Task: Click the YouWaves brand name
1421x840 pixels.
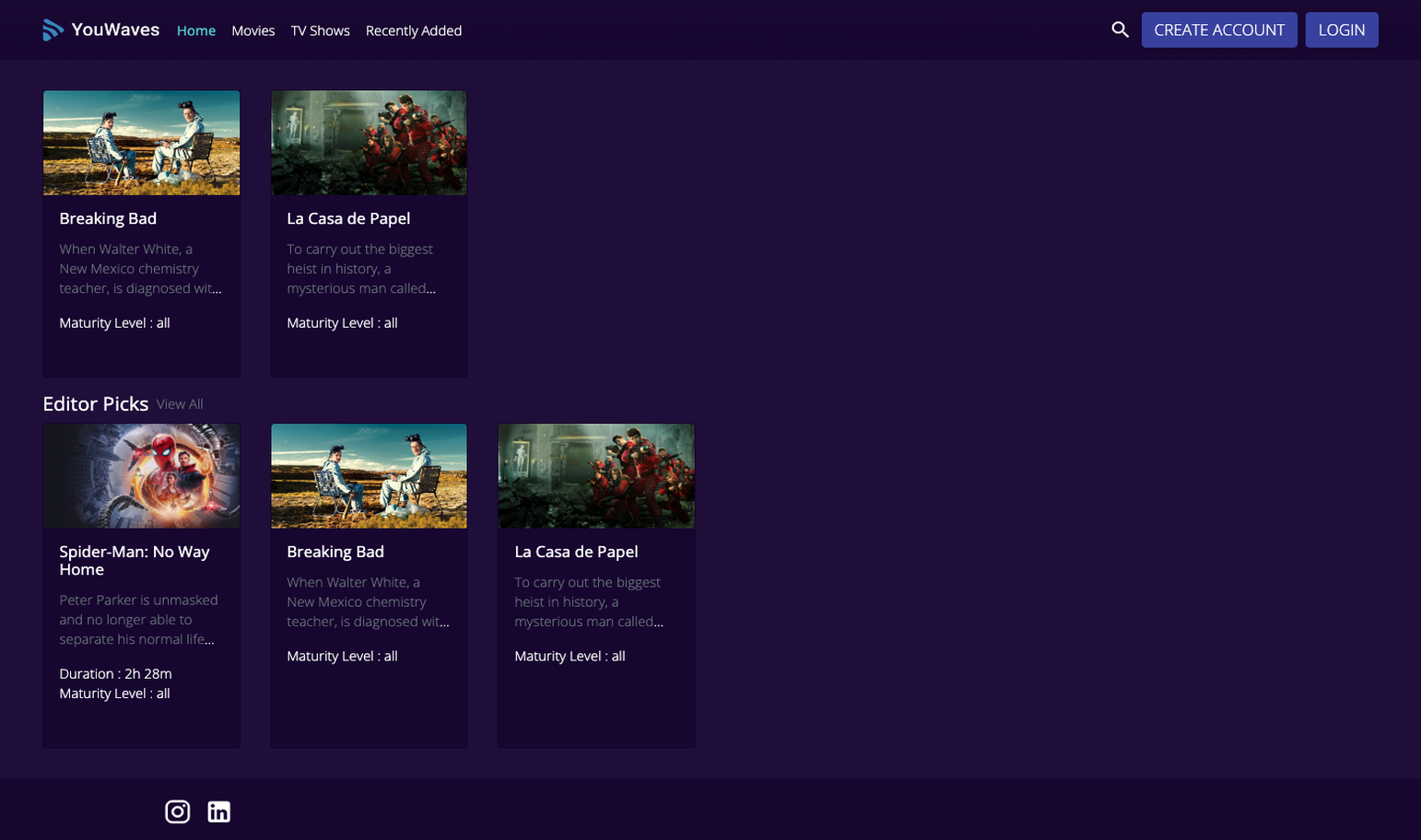Action: click(x=115, y=29)
